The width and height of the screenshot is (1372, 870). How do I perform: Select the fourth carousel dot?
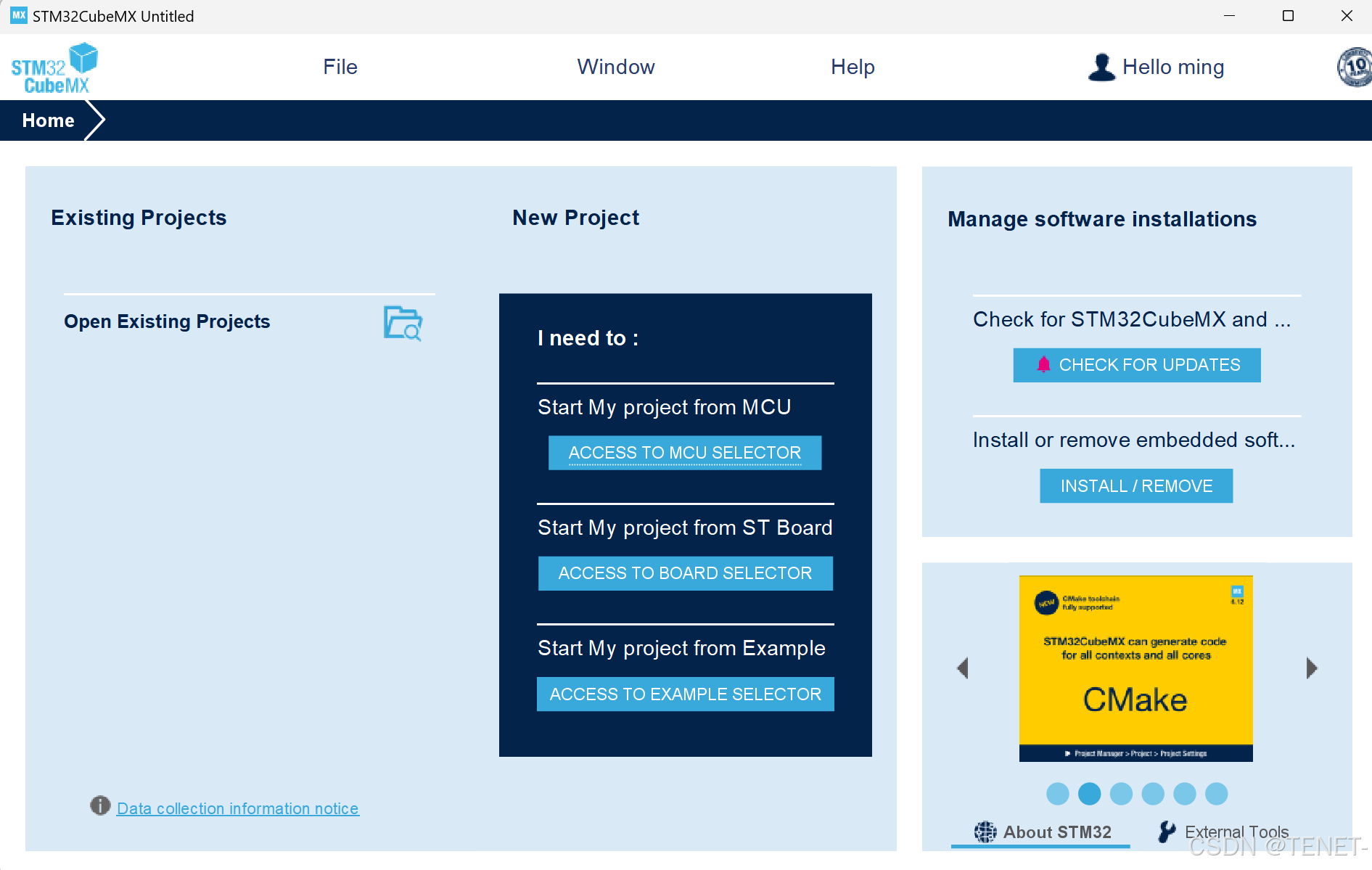point(1153,794)
